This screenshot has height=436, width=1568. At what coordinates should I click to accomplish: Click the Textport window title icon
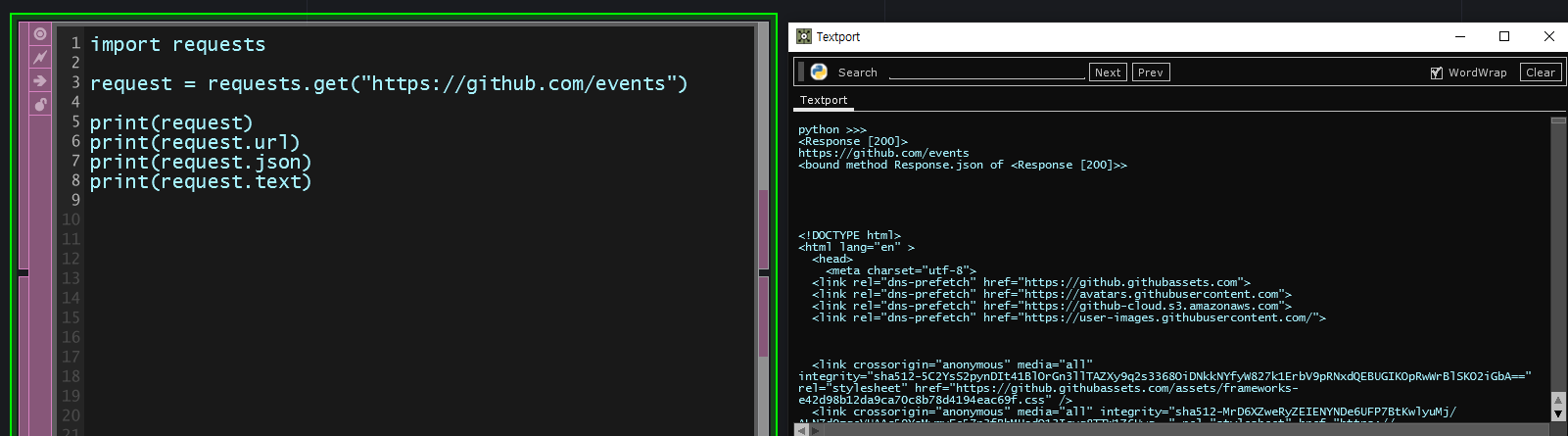click(x=804, y=36)
